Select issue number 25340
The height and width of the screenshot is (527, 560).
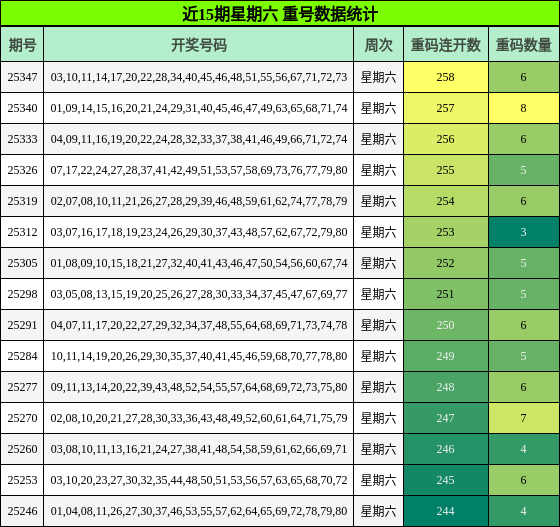tap(22, 108)
